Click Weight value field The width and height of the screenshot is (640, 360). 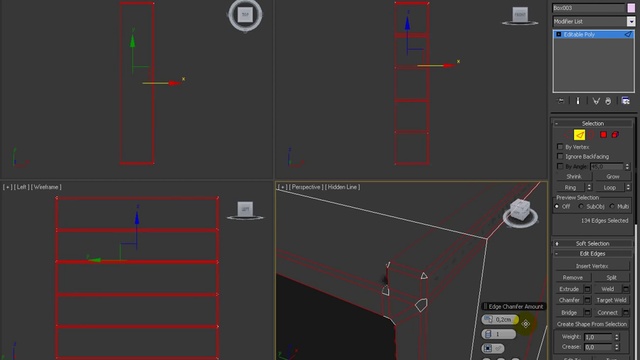[598, 337]
